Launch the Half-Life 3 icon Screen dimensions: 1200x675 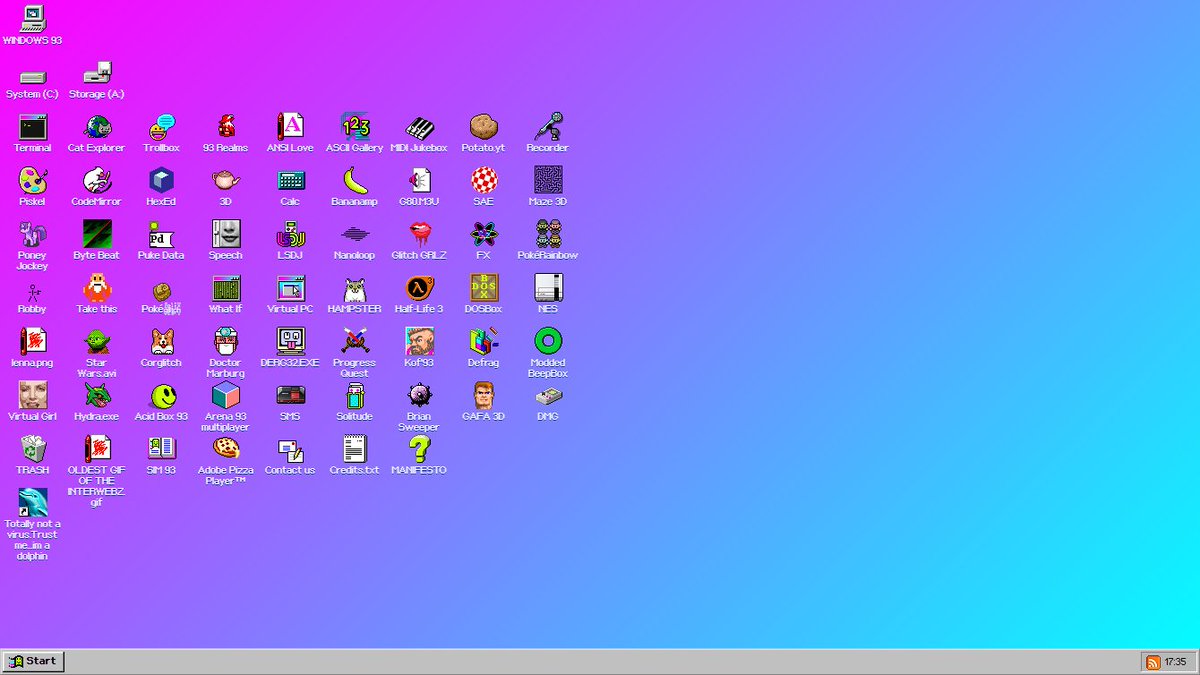tap(419, 288)
